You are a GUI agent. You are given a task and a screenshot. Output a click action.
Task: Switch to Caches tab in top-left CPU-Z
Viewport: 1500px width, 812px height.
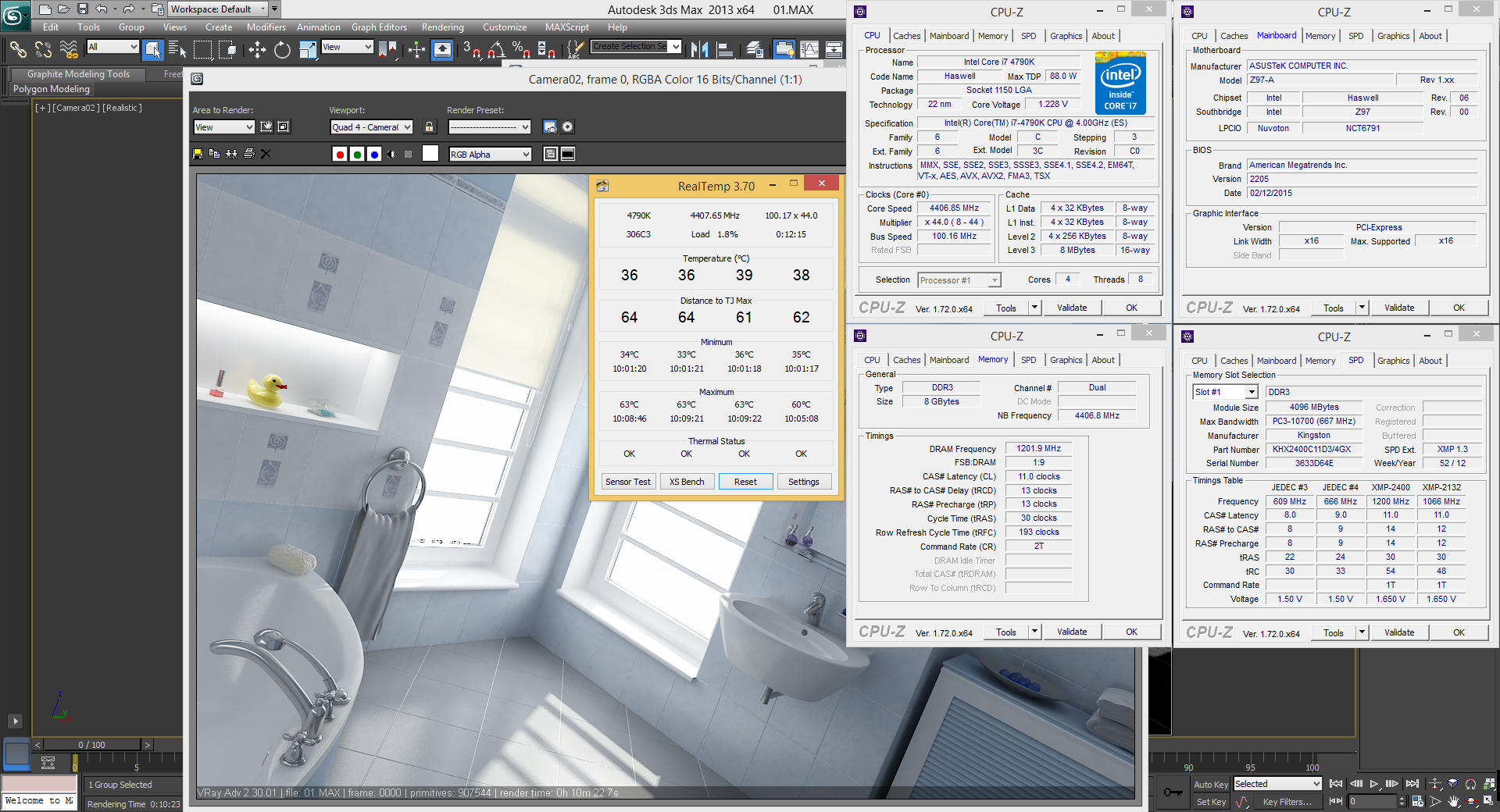point(906,36)
